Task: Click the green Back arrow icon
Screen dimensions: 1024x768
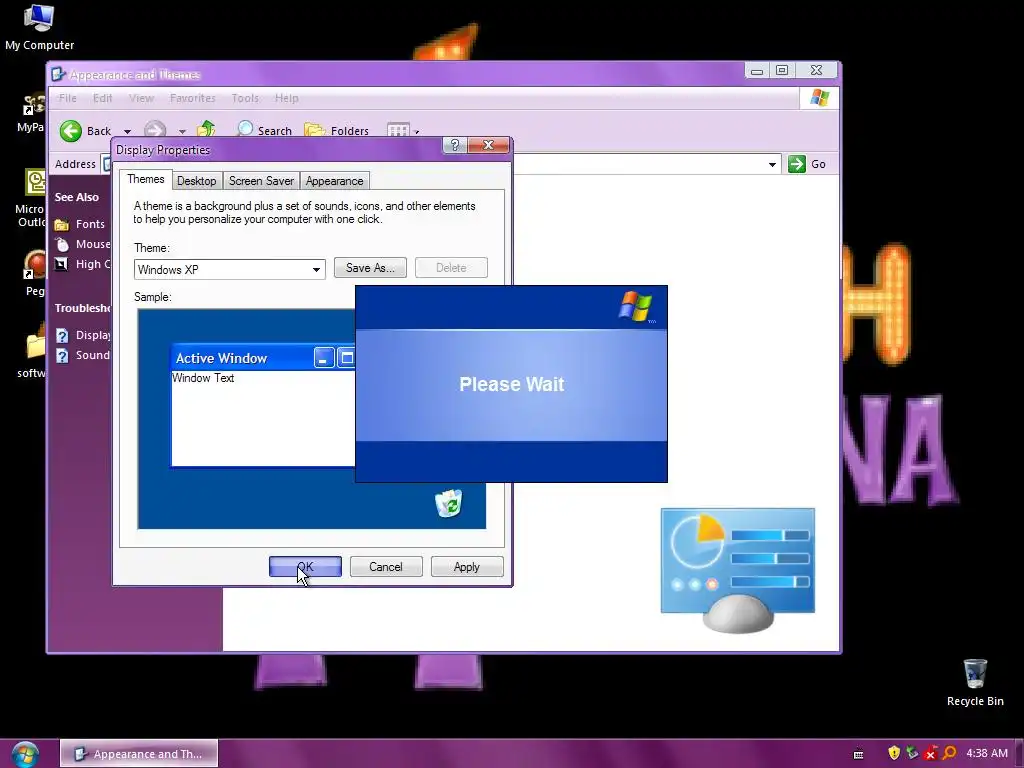Action: click(71, 131)
